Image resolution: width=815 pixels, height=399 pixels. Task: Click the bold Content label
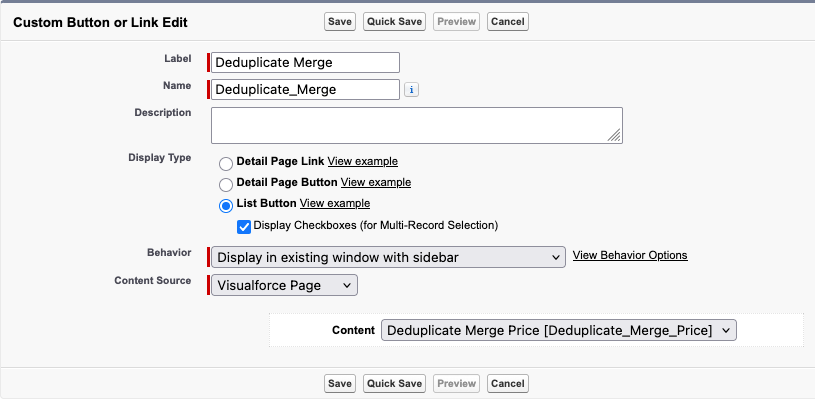click(x=353, y=330)
